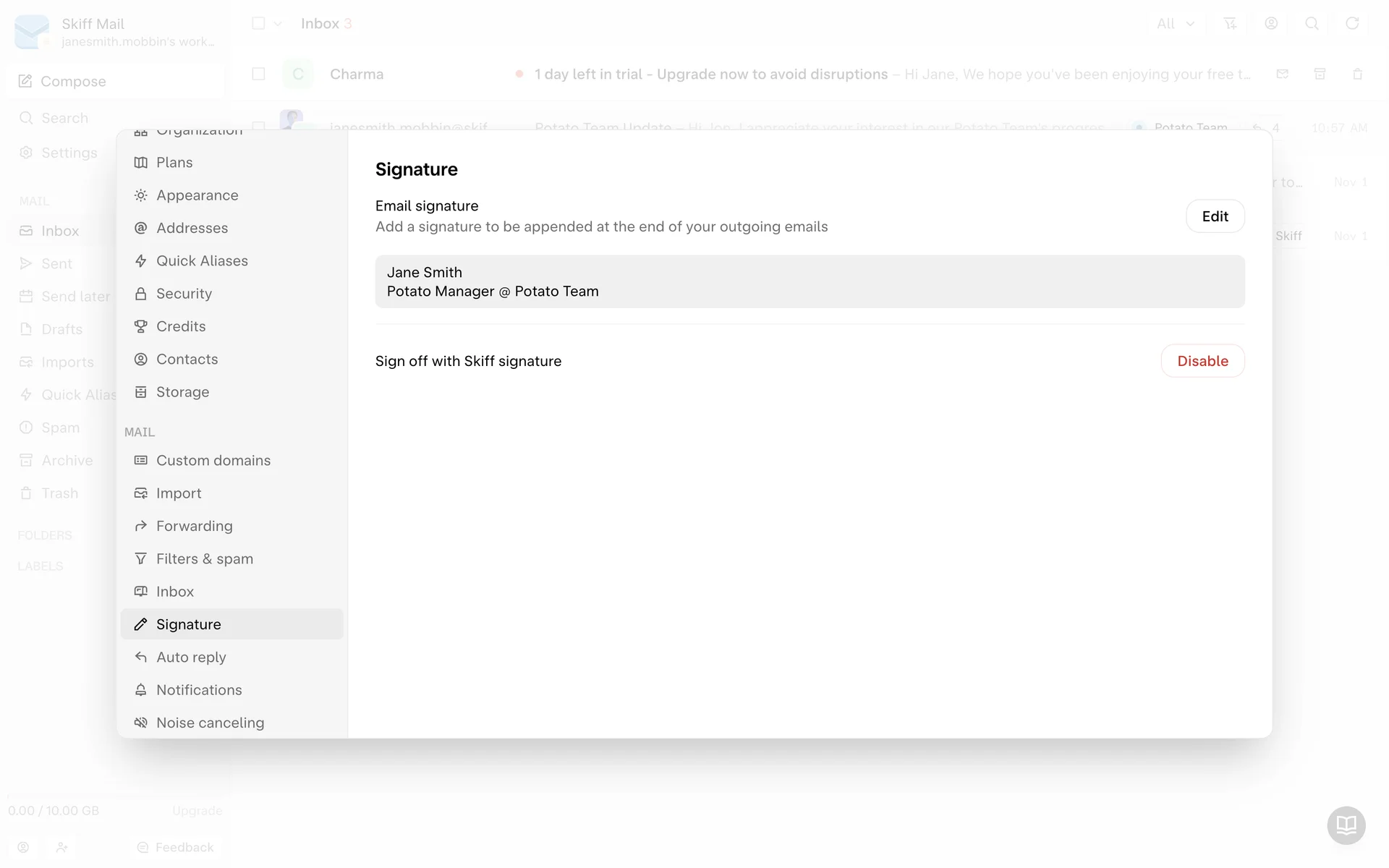Open the help book icon at bottom right
This screenshot has width=1389, height=868.
pyautogui.click(x=1346, y=825)
